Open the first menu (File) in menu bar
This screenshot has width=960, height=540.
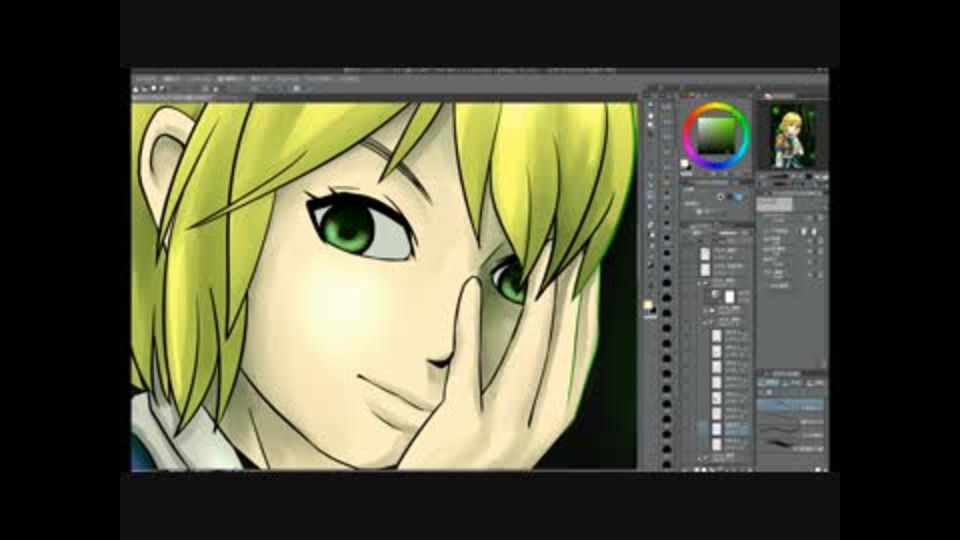pyautogui.click(x=144, y=78)
